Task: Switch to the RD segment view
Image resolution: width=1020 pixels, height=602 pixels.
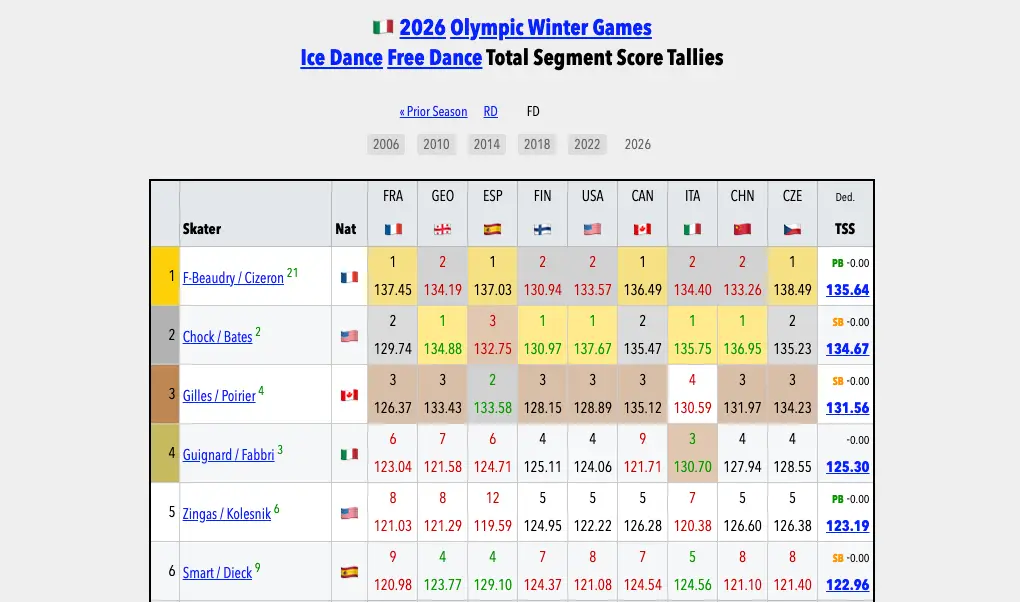Action: pyautogui.click(x=490, y=111)
